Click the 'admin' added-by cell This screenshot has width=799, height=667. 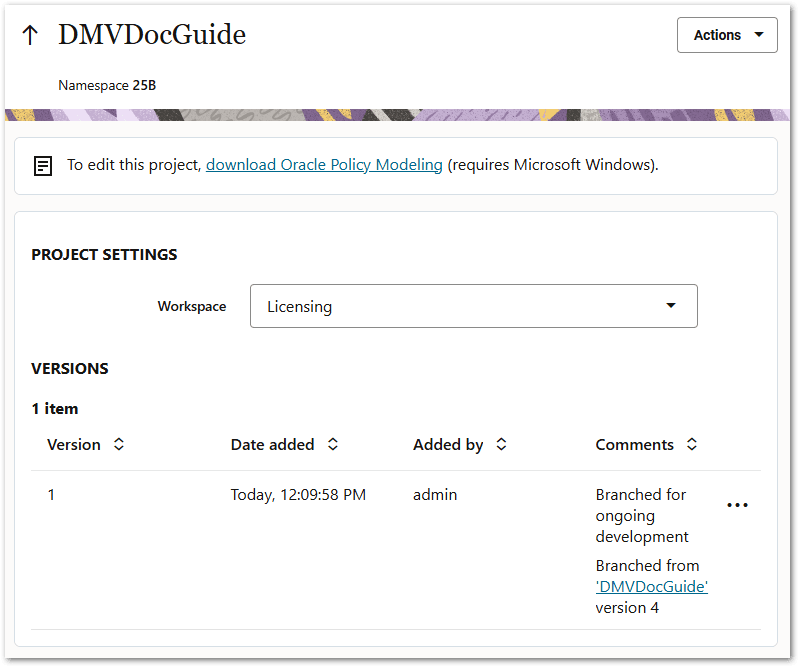pyautogui.click(x=435, y=495)
